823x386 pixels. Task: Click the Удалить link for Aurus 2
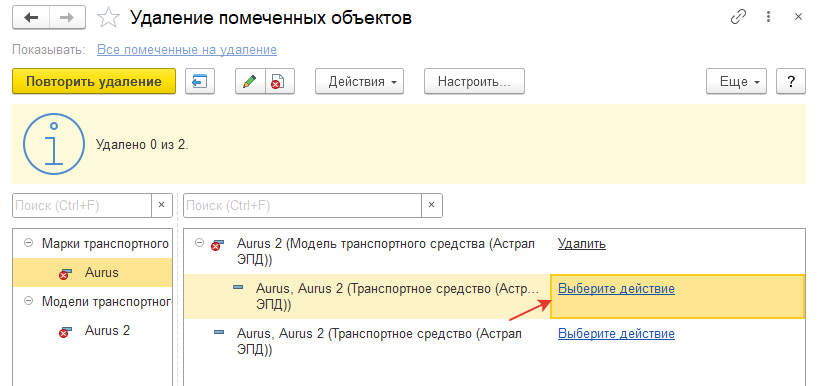coord(582,244)
